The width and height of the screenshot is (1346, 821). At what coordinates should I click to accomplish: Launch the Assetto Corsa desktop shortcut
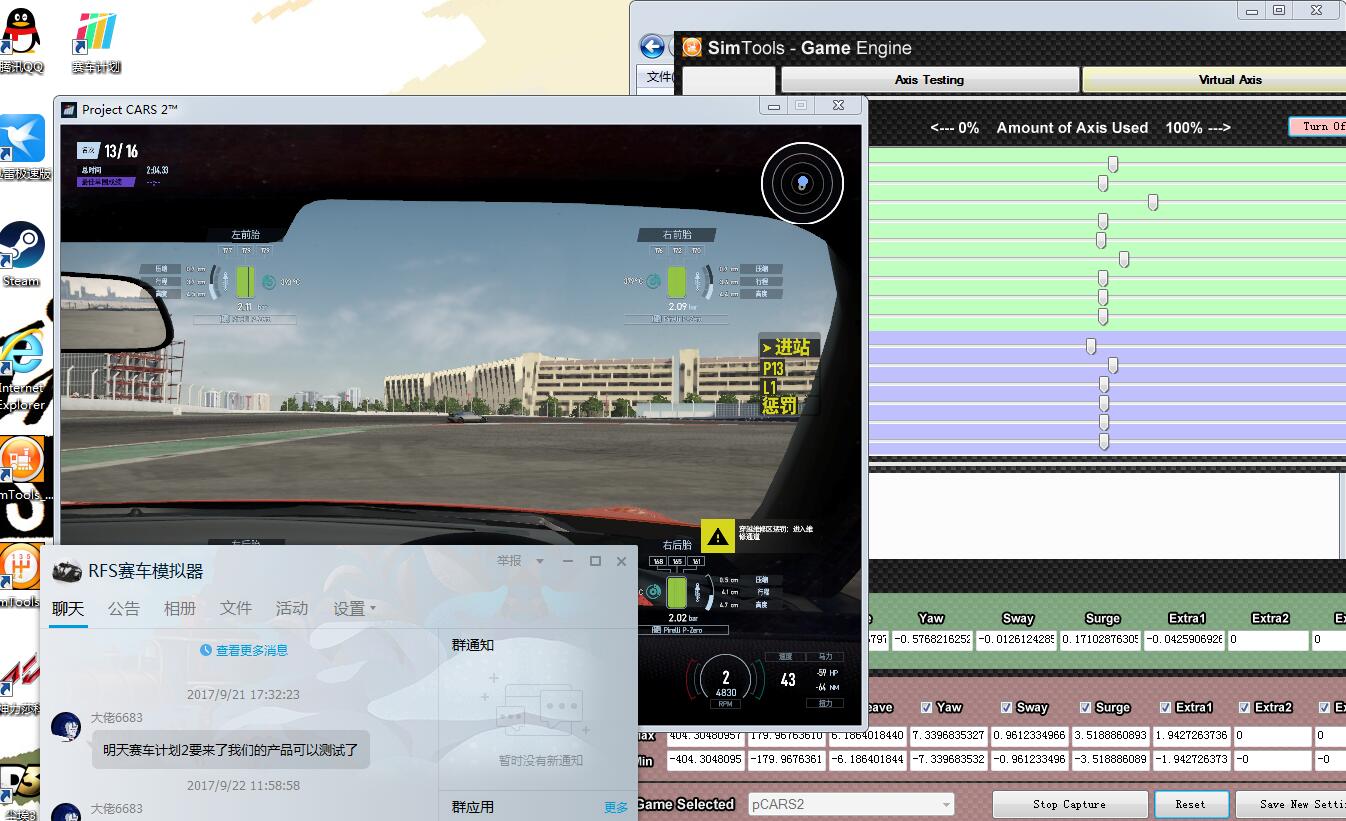(x=20, y=682)
